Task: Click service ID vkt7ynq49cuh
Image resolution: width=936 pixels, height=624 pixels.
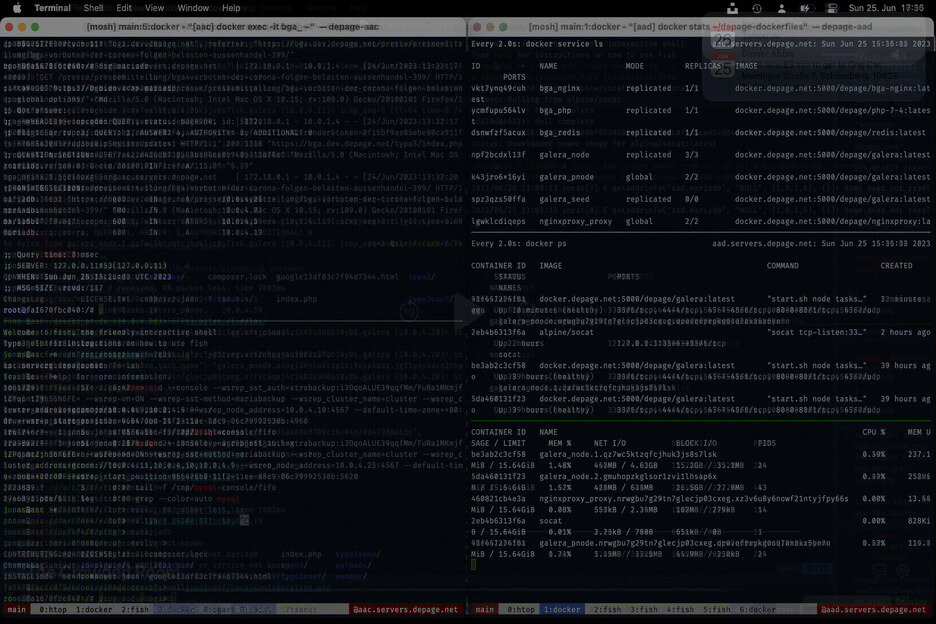Action: click(498, 88)
